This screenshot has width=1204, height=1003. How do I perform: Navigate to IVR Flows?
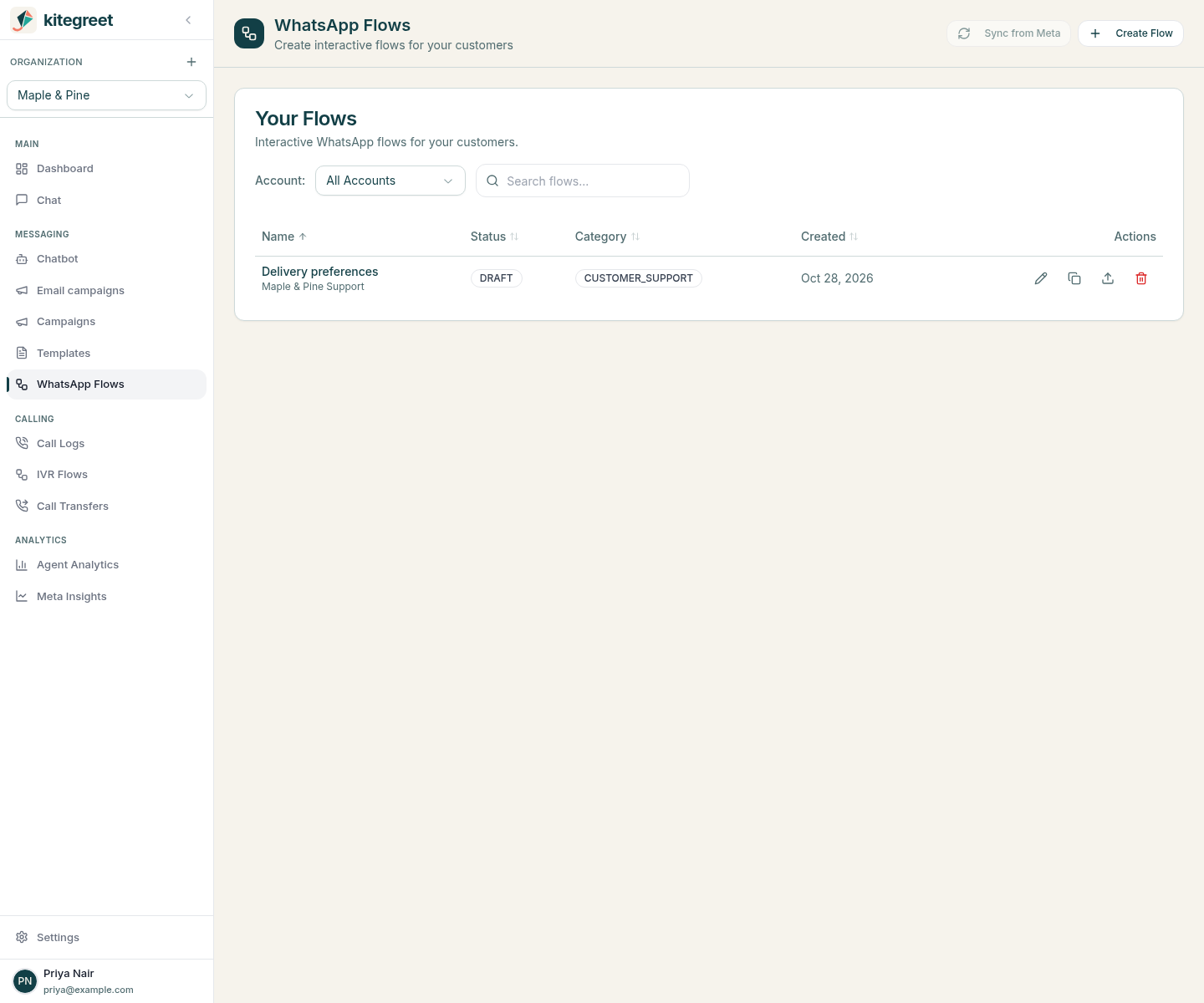click(x=106, y=475)
